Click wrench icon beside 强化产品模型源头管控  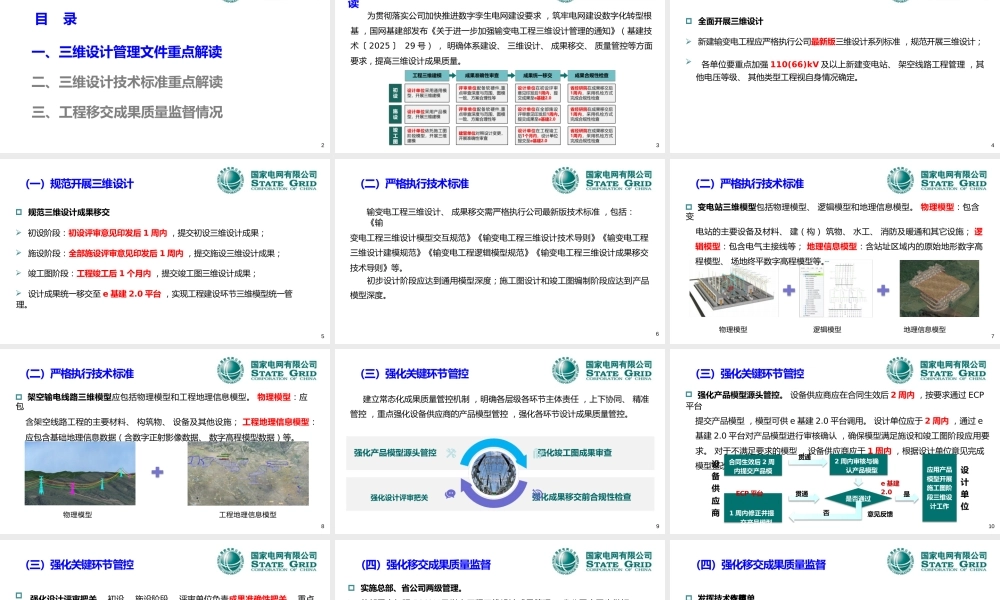tap(451, 453)
